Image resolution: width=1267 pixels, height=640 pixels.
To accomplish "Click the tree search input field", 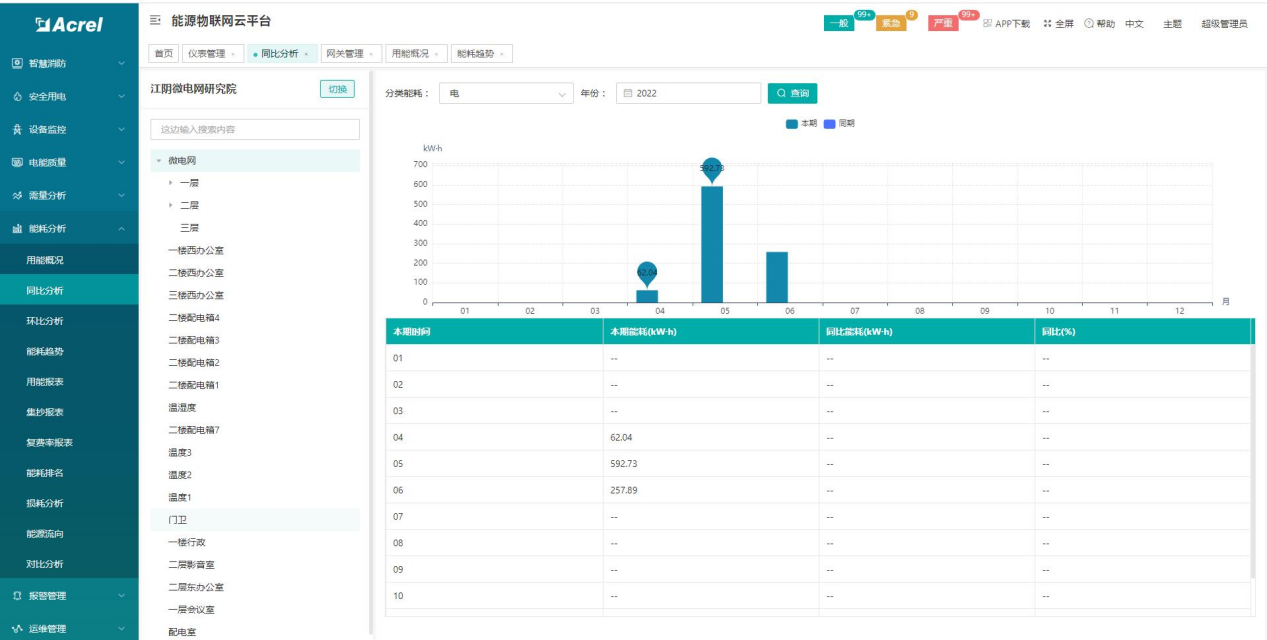I will coord(254,129).
